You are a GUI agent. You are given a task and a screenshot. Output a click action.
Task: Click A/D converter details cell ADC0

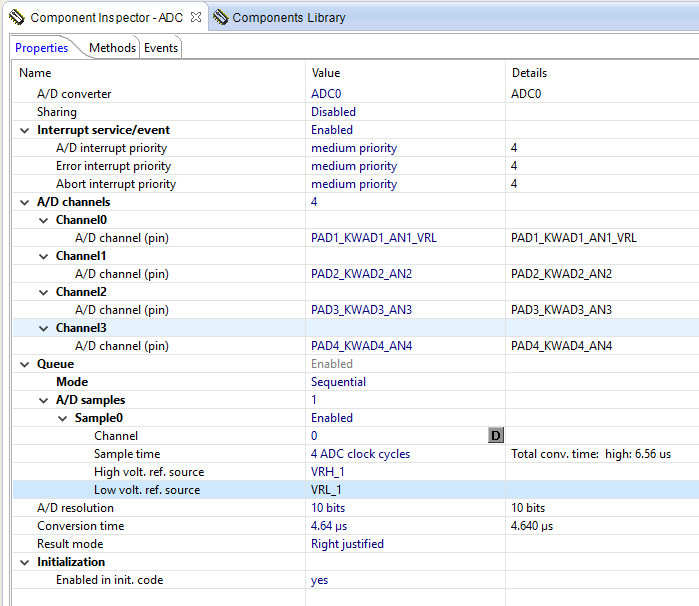click(x=526, y=94)
